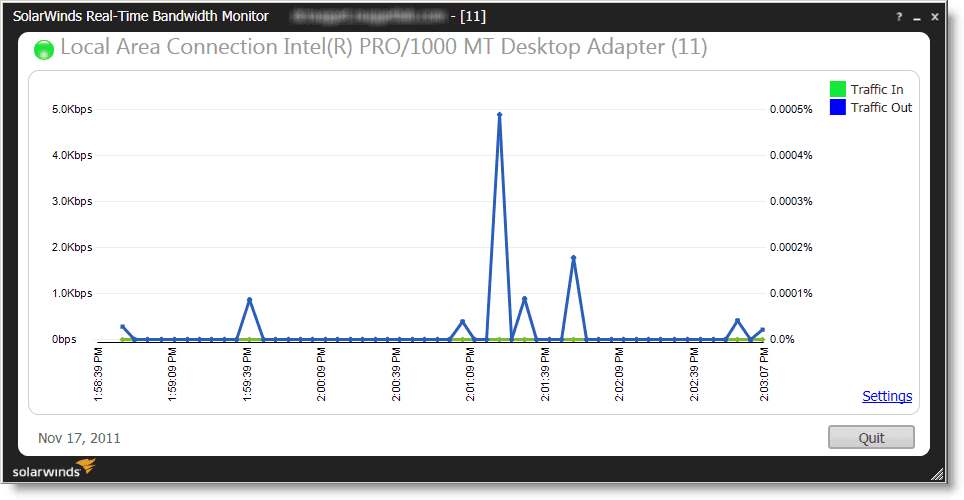Click the 0.0002% axis label
Screen dimensions: 964x500
[791, 247]
